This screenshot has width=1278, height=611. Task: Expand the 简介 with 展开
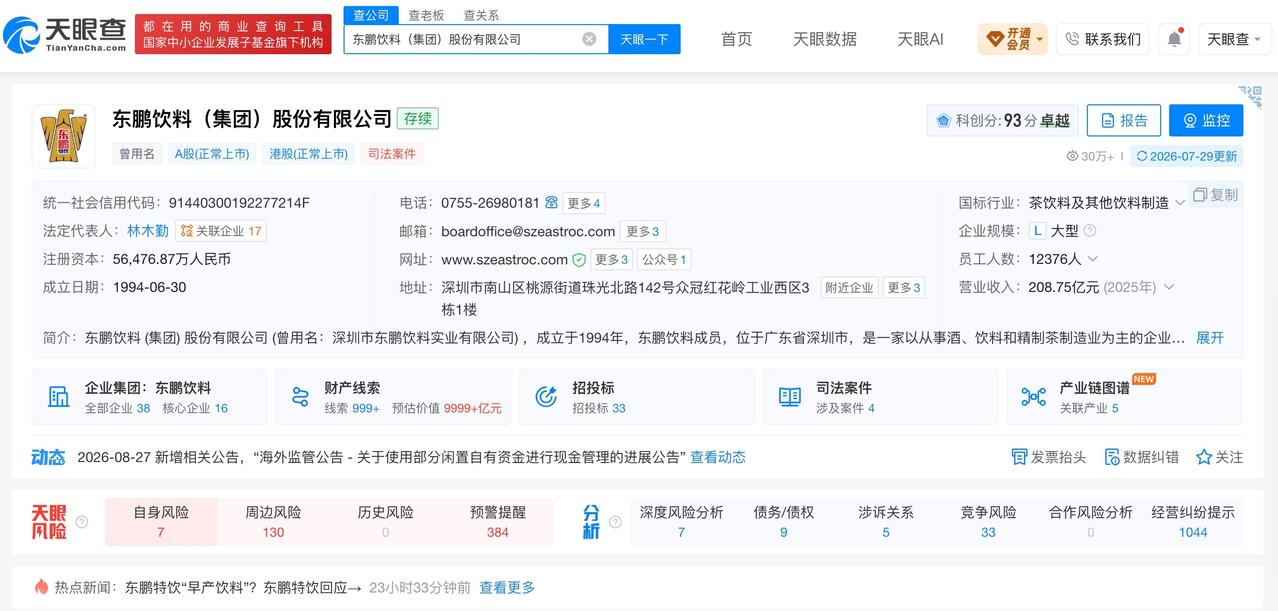tap(1210, 338)
